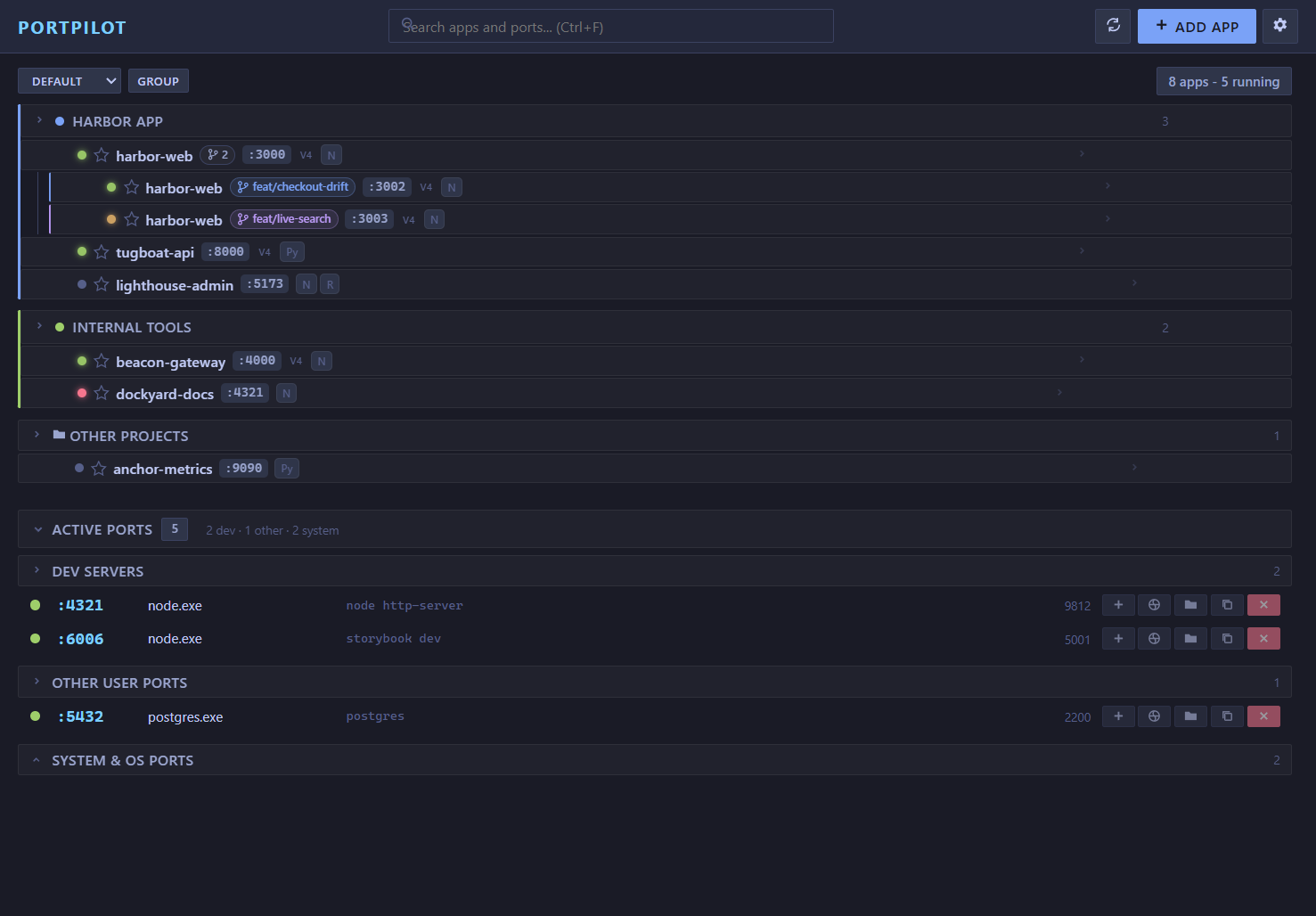Click the Py badge on tugboat-api
The width and height of the screenshot is (1316, 916).
click(292, 252)
